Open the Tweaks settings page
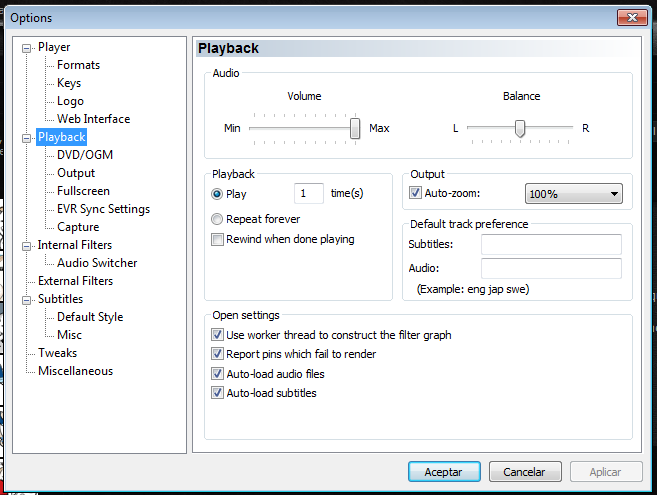The height and width of the screenshot is (495, 657). [57, 353]
